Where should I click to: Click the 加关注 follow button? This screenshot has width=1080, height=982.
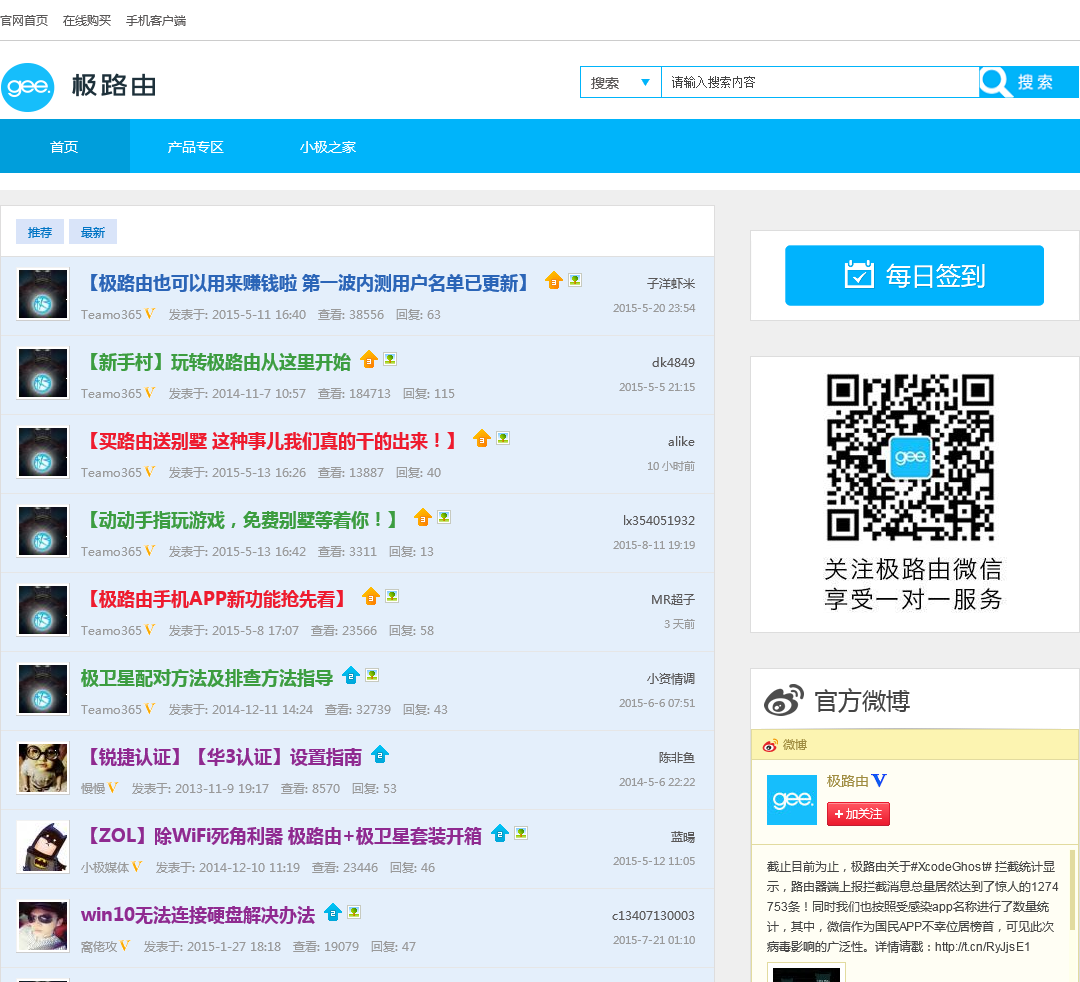[x=858, y=814]
